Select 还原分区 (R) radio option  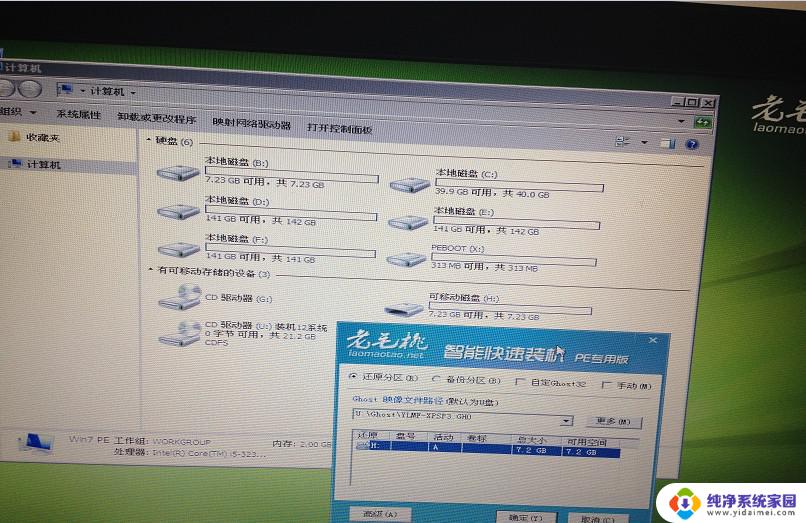click(x=353, y=376)
